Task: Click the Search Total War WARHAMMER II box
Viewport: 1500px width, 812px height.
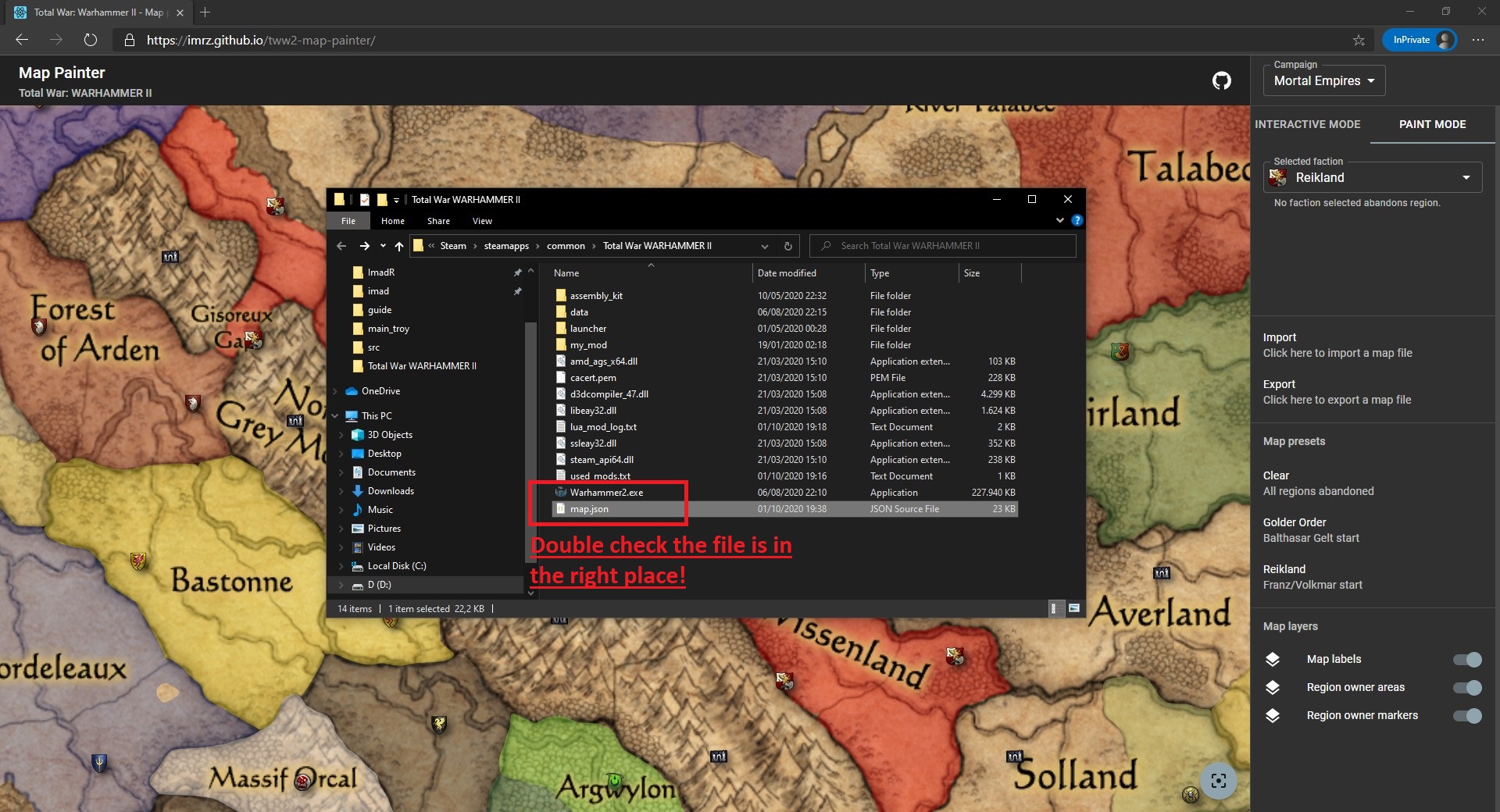Action: pos(943,246)
